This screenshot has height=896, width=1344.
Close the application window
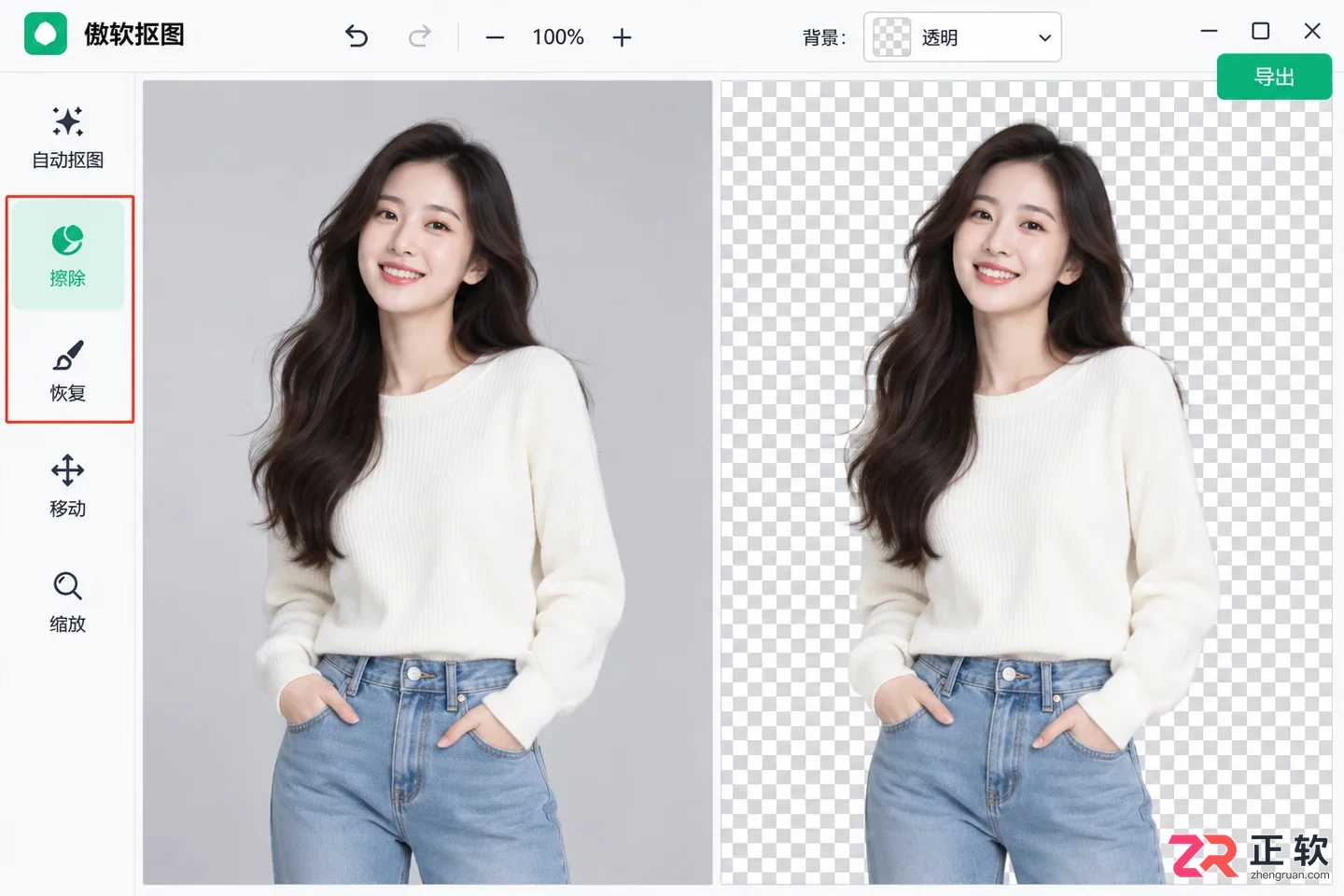(x=1312, y=31)
